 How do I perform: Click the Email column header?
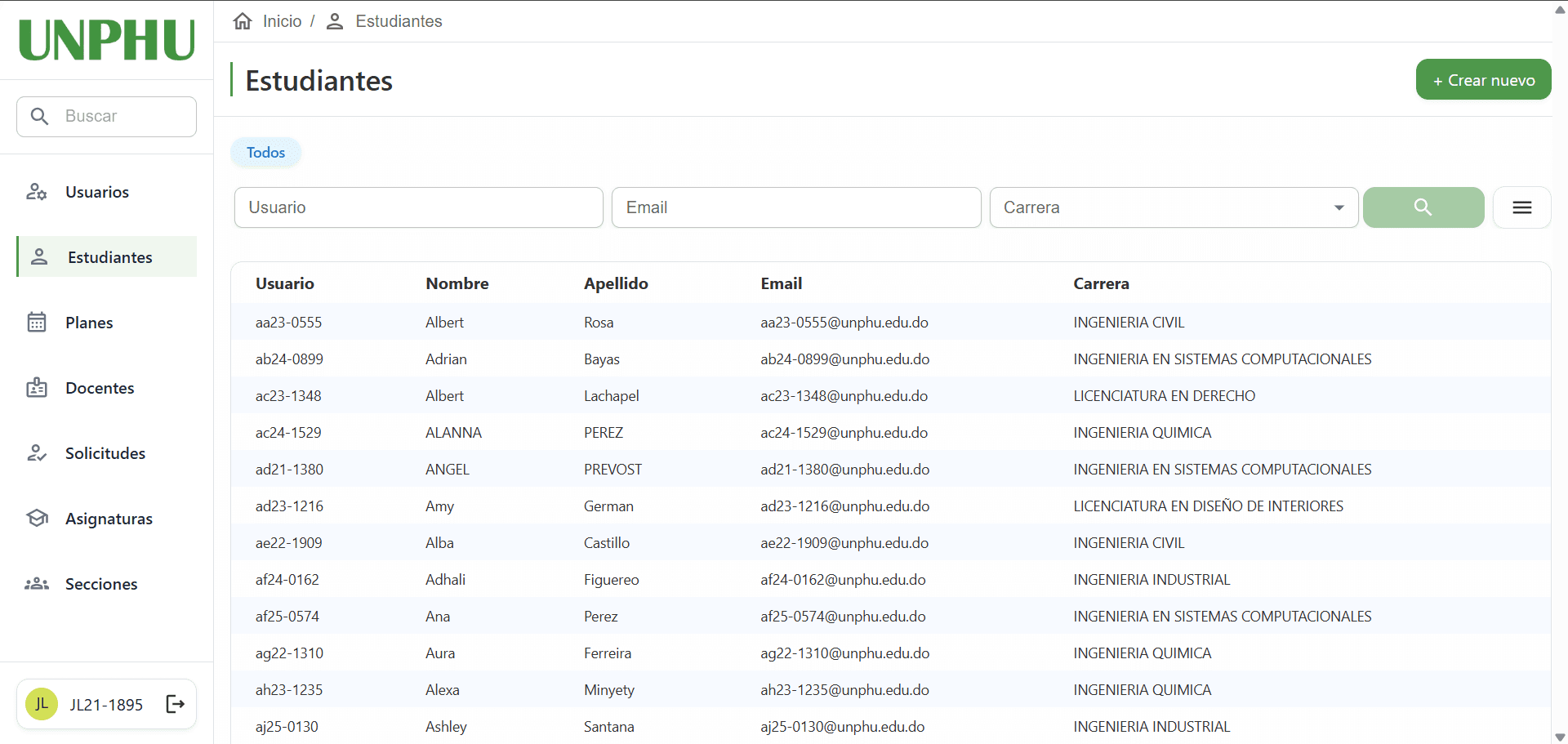[782, 283]
